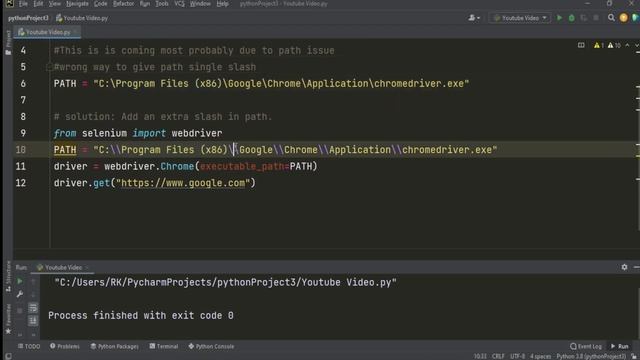Open the Youtube Video run configuration dropdown
The height and width of the screenshot is (360, 640).
tap(520, 18)
